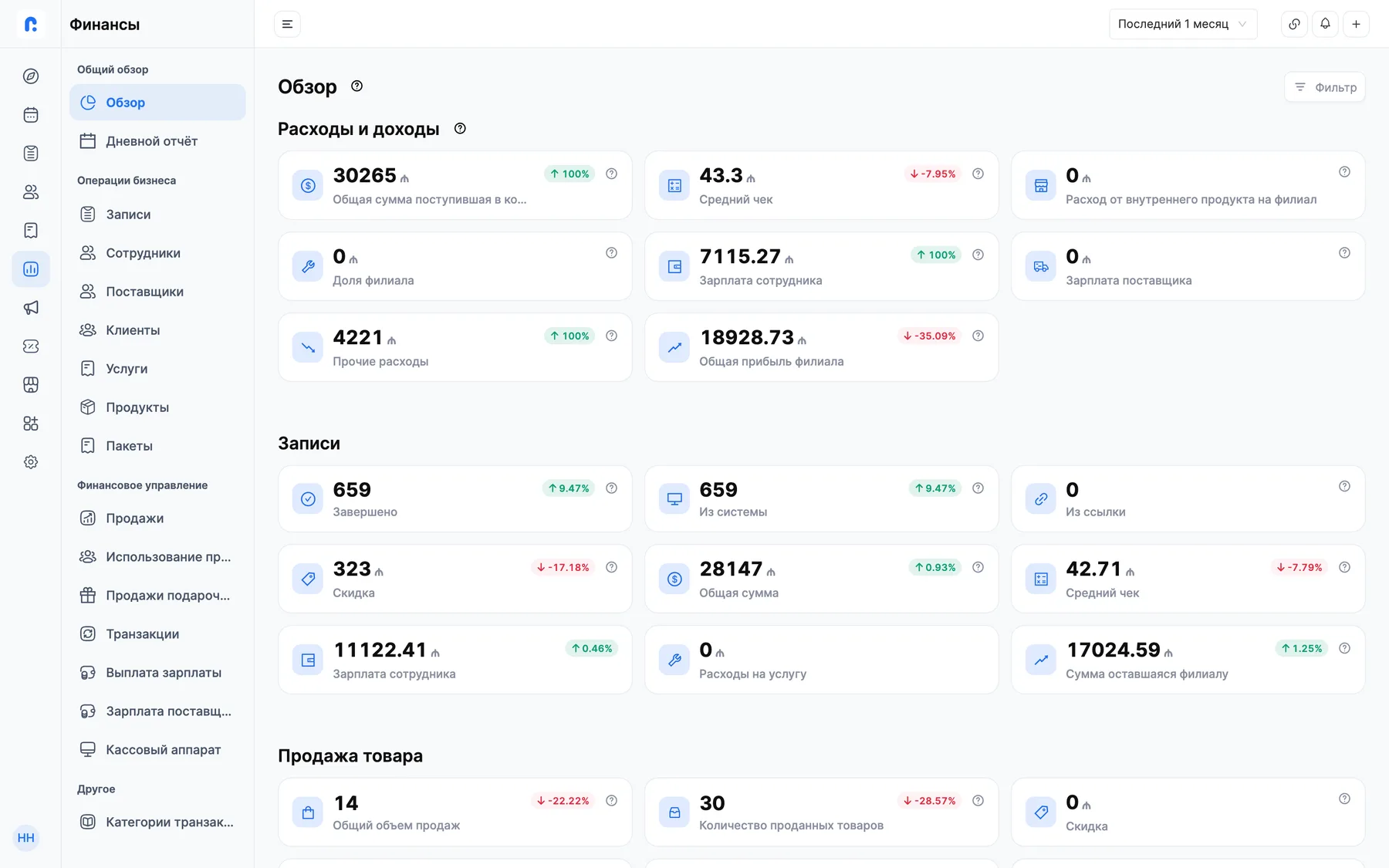Open Поставщики in the sidebar
The width and height of the screenshot is (1389, 868).
157,292
